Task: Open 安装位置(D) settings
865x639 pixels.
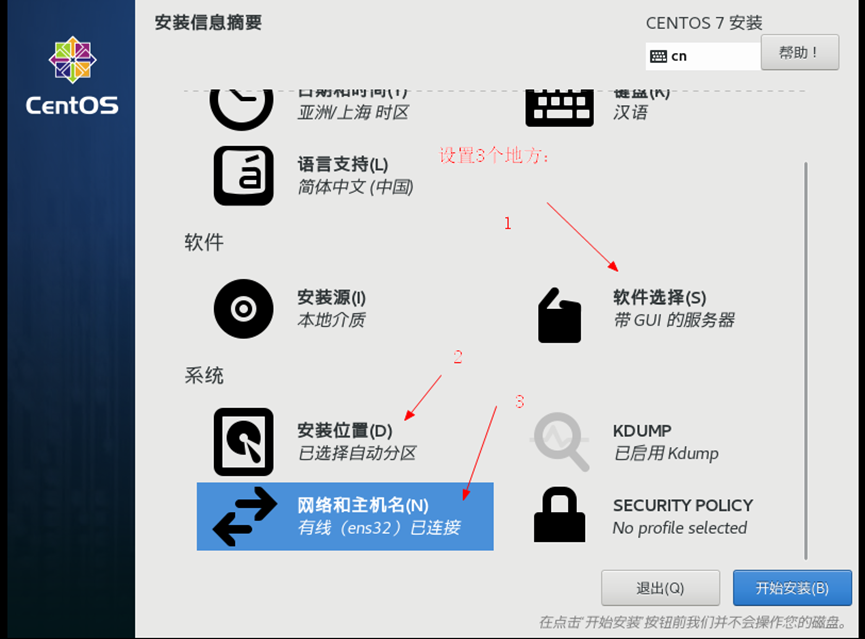Action: point(345,430)
